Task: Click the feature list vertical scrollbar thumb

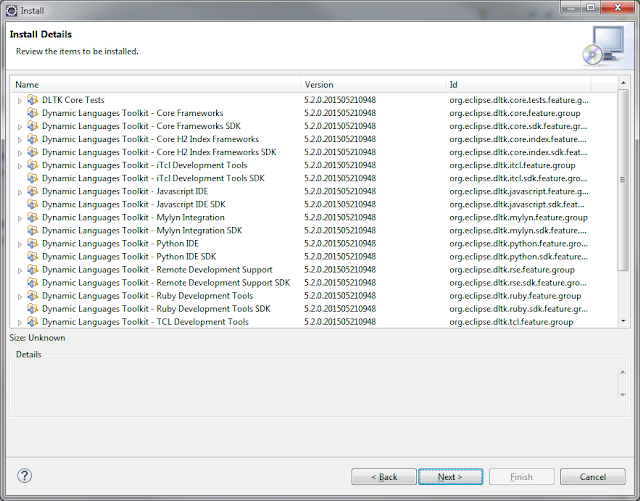Action: click(x=623, y=180)
